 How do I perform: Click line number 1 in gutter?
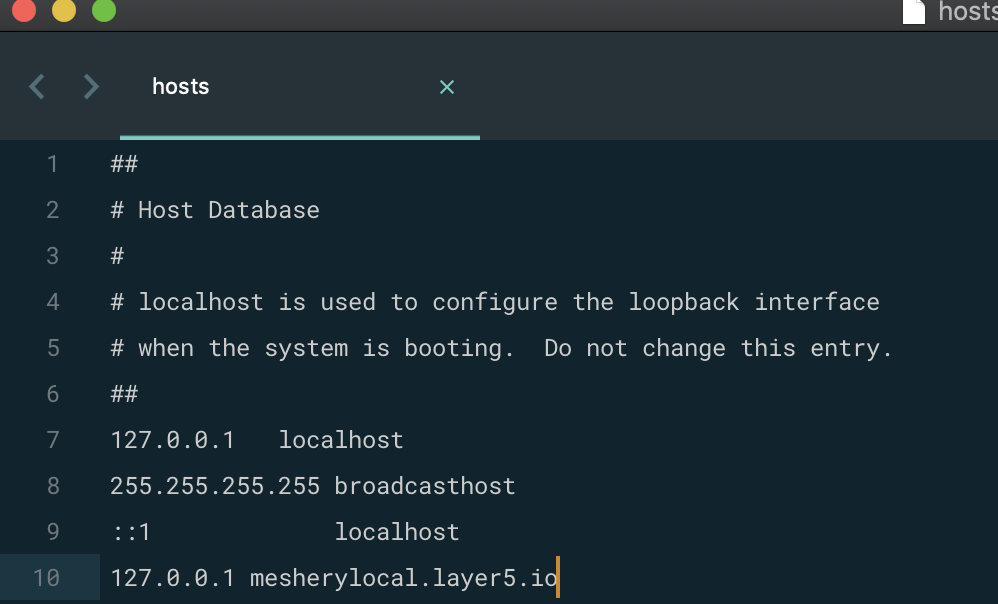pyautogui.click(x=53, y=164)
